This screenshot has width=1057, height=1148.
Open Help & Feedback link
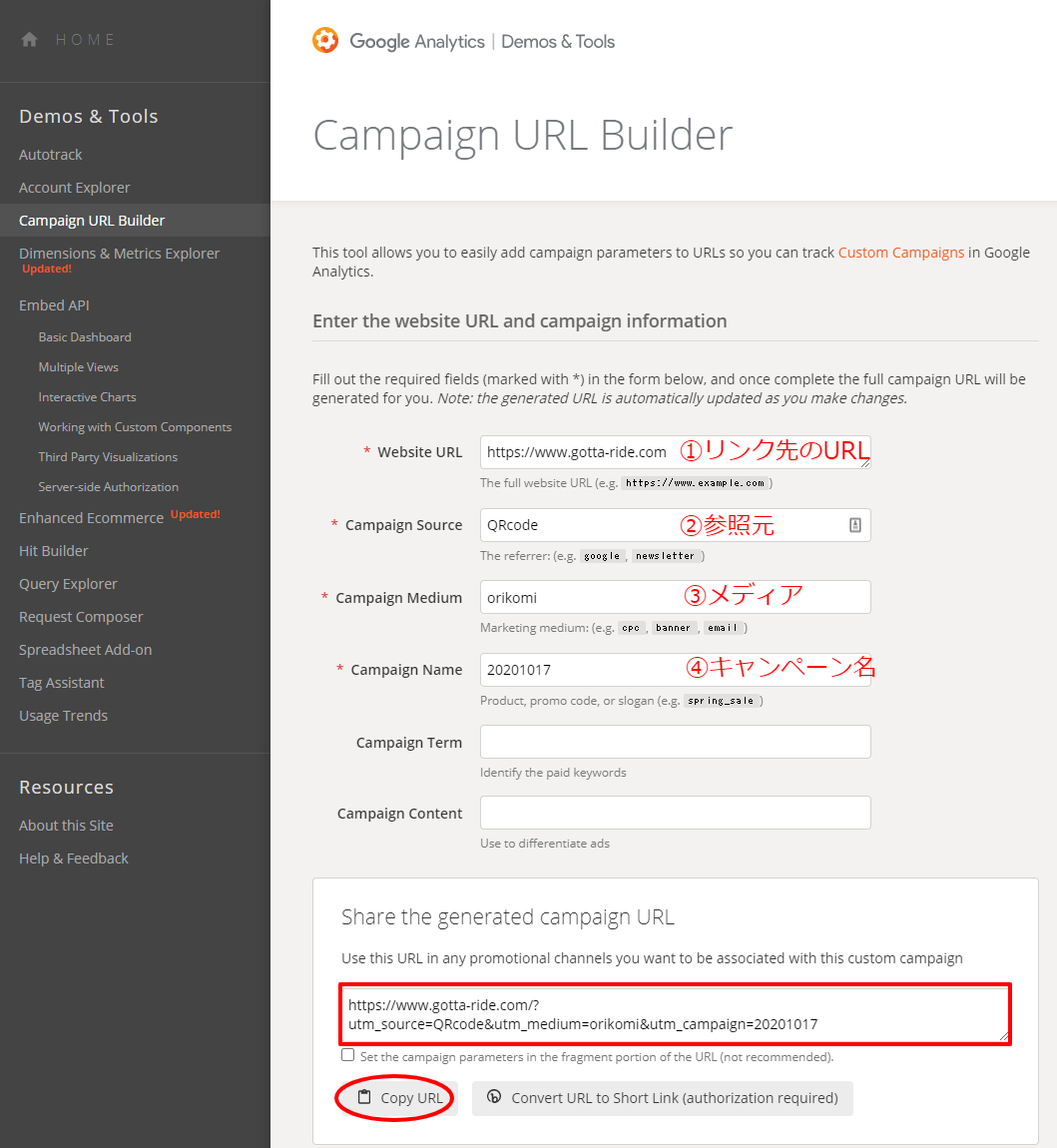coord(73,859)
